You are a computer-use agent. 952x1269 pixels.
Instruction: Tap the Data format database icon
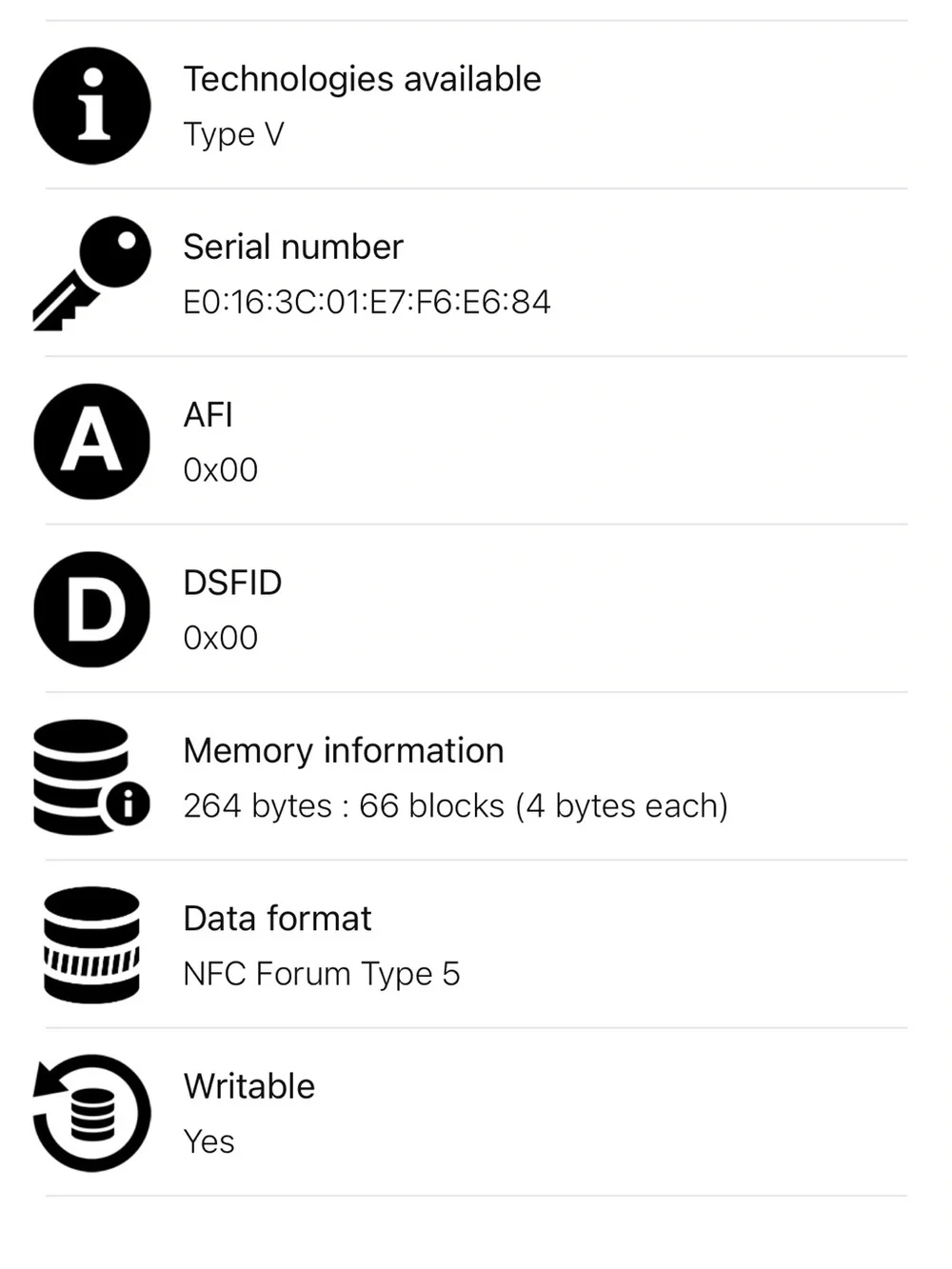[x=91, y=945]
